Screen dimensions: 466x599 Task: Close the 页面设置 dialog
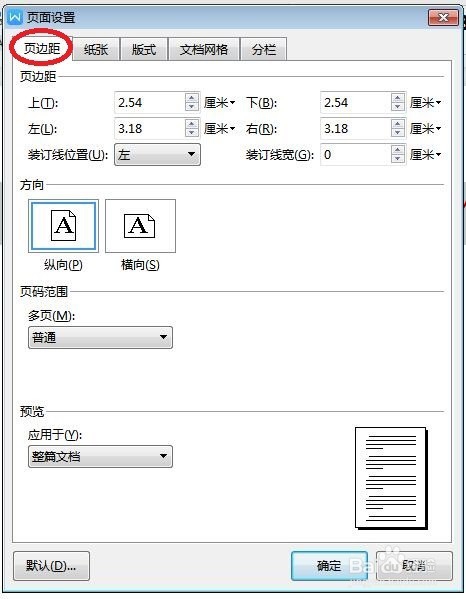tap(443, 18)
